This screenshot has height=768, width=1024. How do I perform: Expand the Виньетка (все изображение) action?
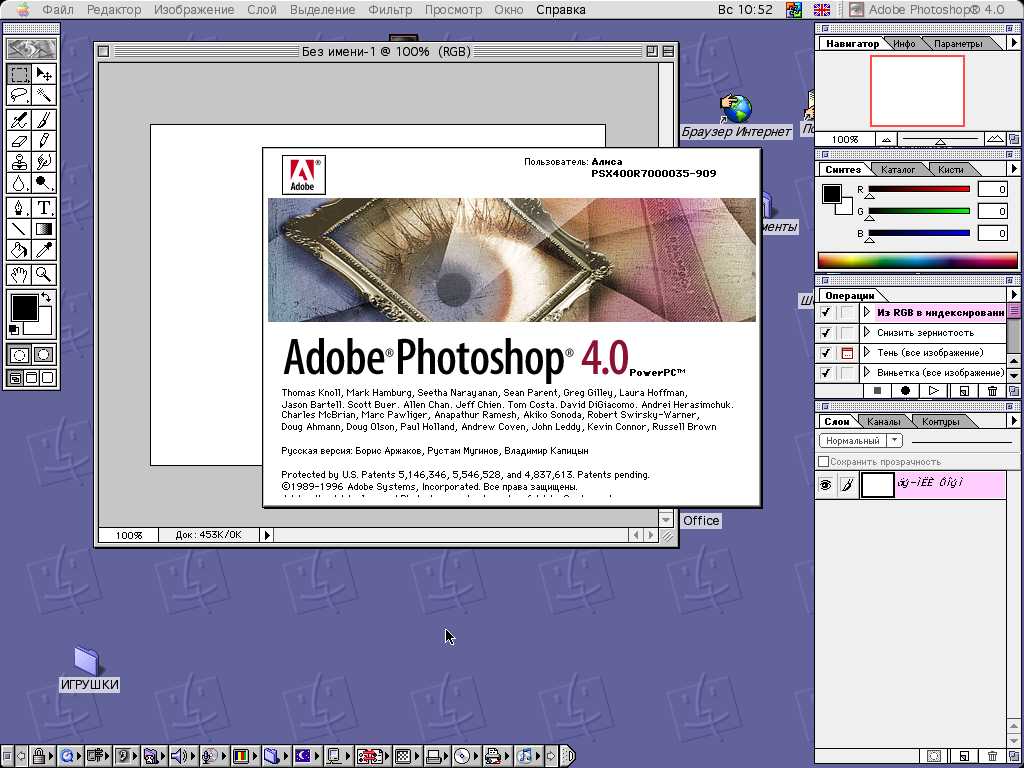(x=867, y=373)
